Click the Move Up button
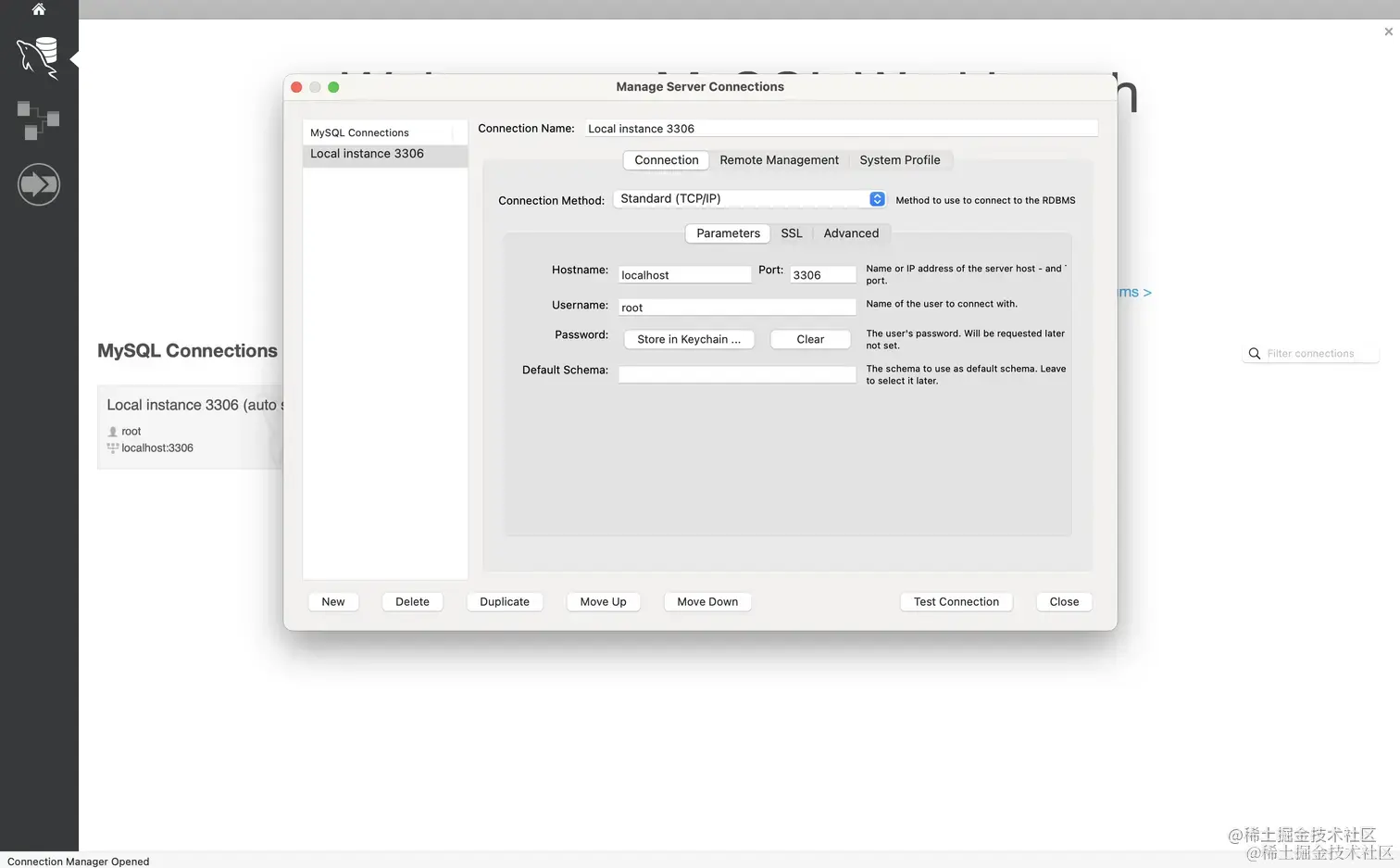The height and width of the screenshot is (868, 1400). click(603, 602)
